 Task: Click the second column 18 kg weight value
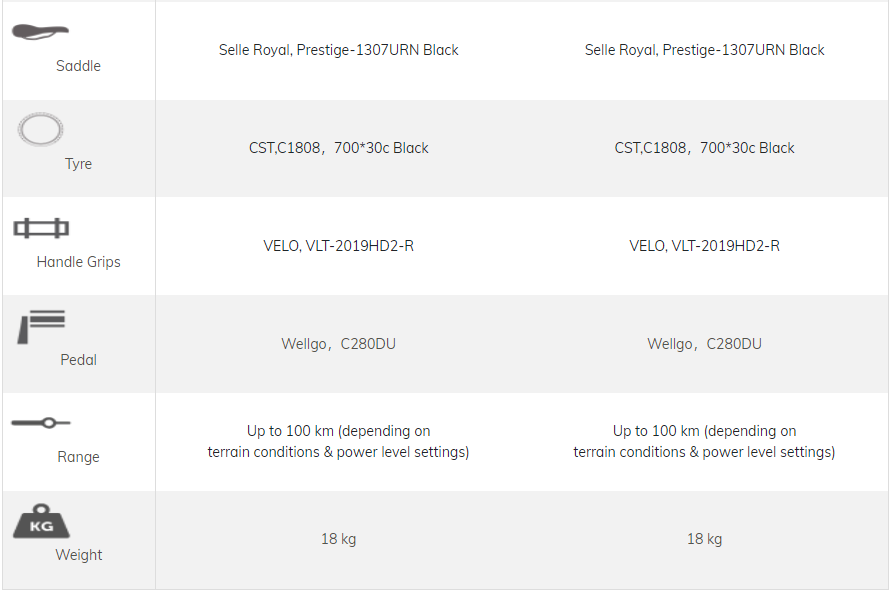704,539
